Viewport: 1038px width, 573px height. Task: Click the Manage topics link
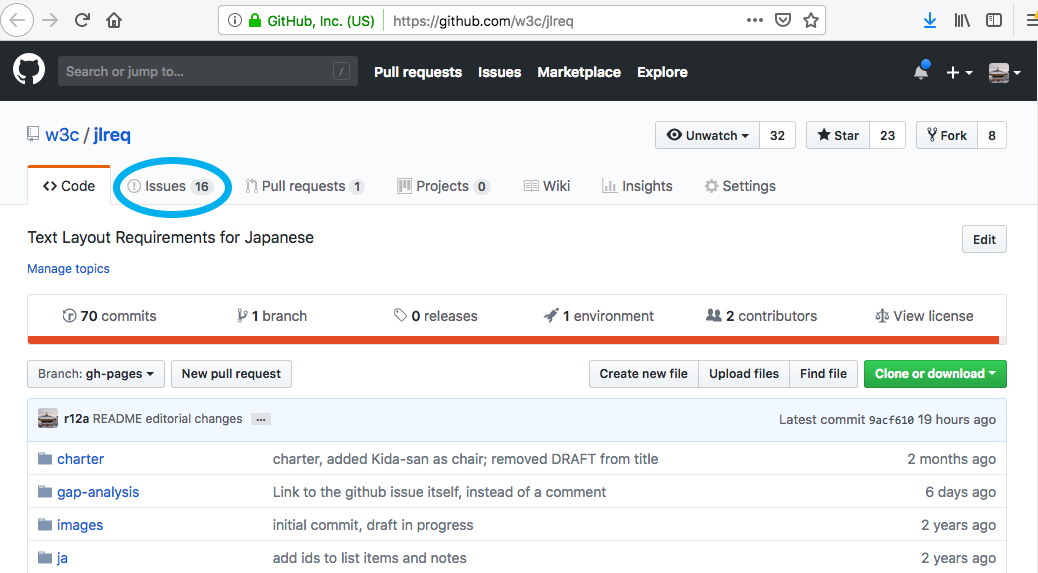point(68,269)
